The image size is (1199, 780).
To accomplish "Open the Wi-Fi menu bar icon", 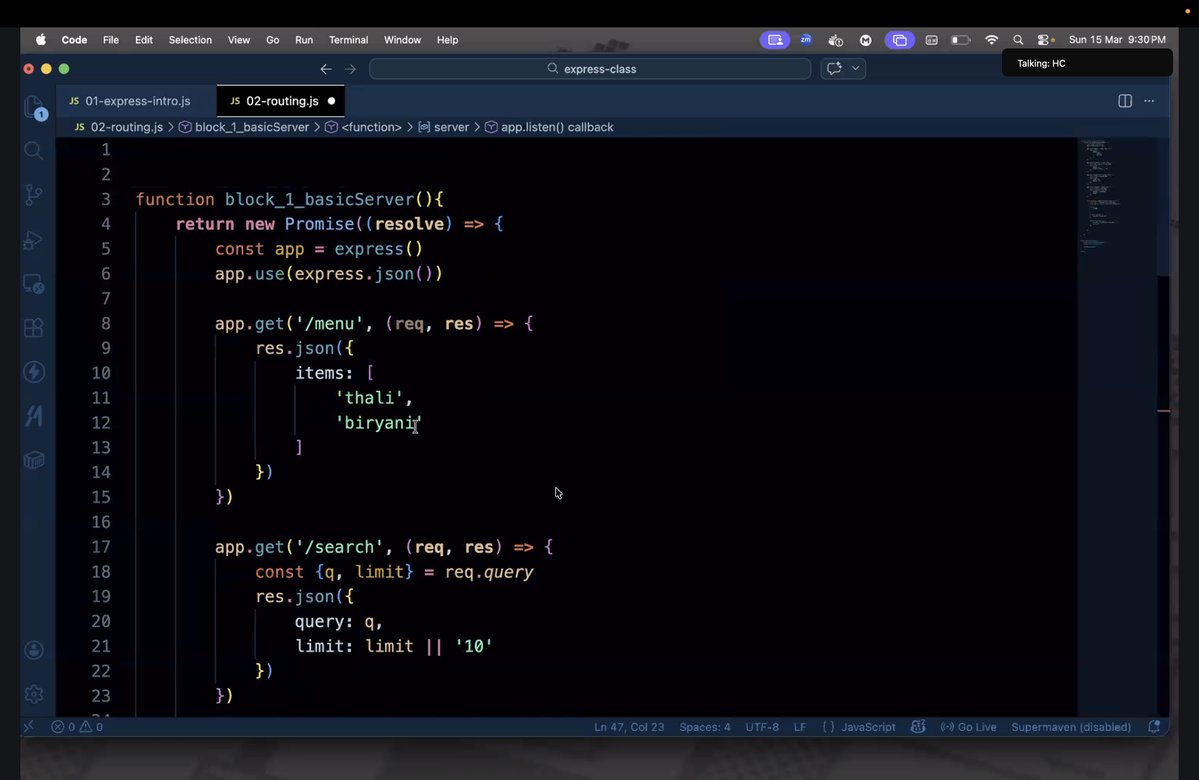I will 992,40.
